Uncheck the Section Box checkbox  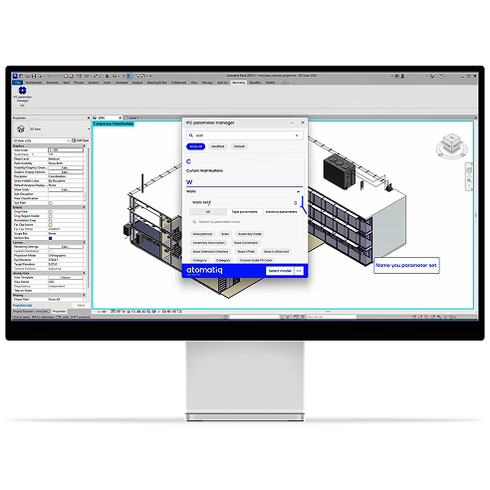[50, 238]
